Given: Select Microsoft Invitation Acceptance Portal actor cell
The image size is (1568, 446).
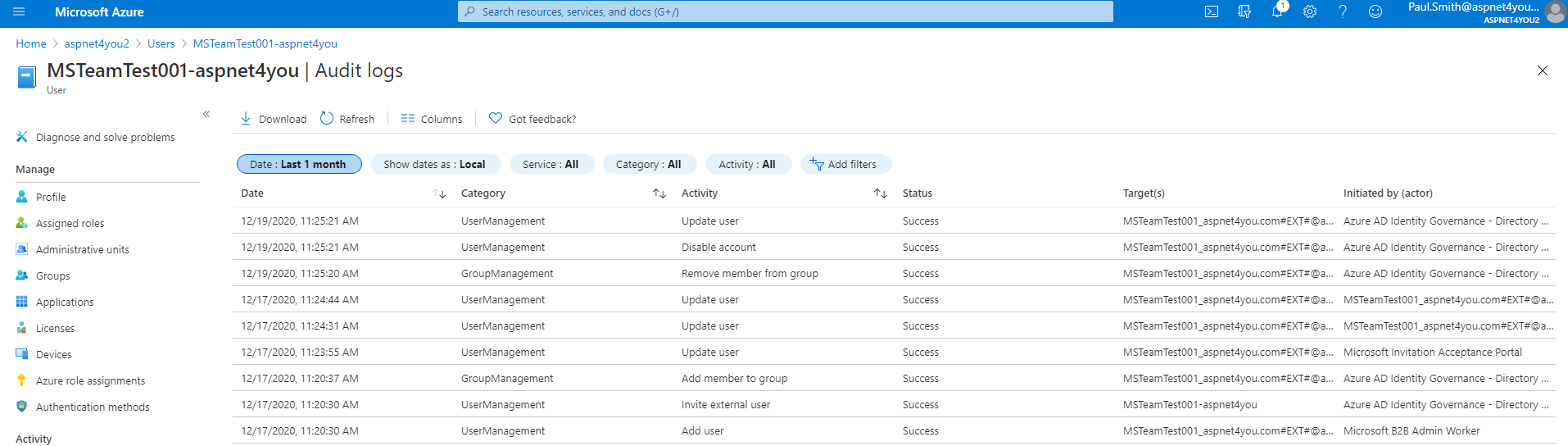Looking at the screenshot, I should [x=1433, y=352].
